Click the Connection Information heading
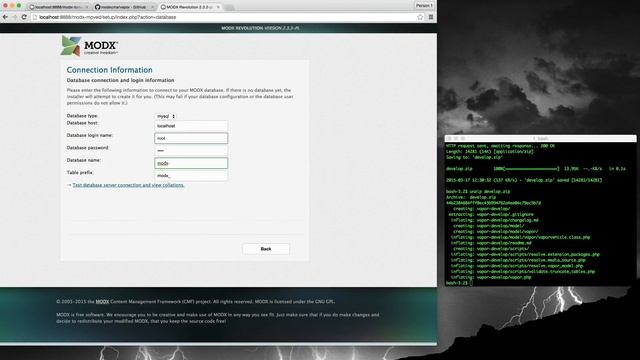The image size is (640, 360). coord(109,70)
